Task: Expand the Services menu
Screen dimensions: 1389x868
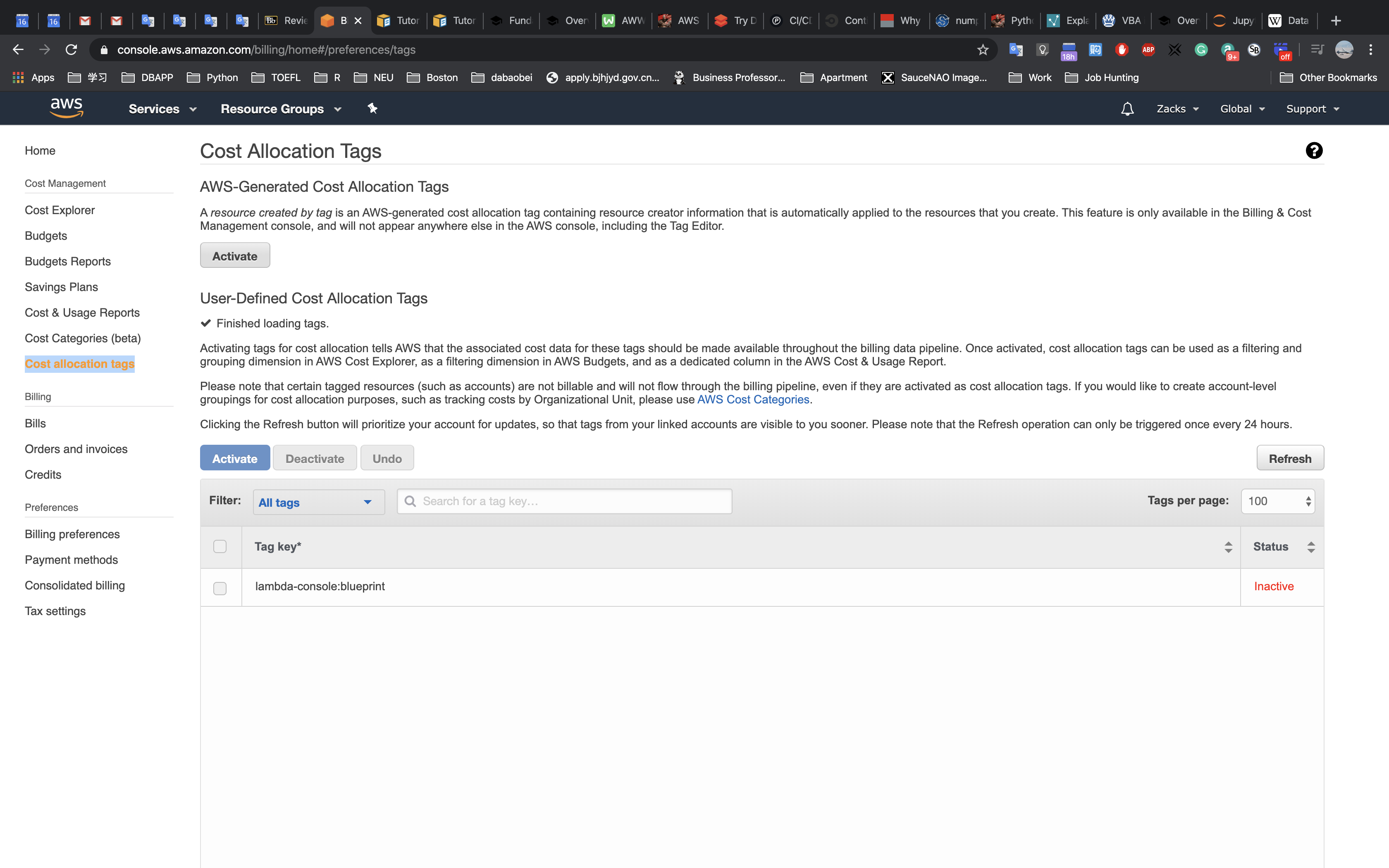Action: pos(162,109)
